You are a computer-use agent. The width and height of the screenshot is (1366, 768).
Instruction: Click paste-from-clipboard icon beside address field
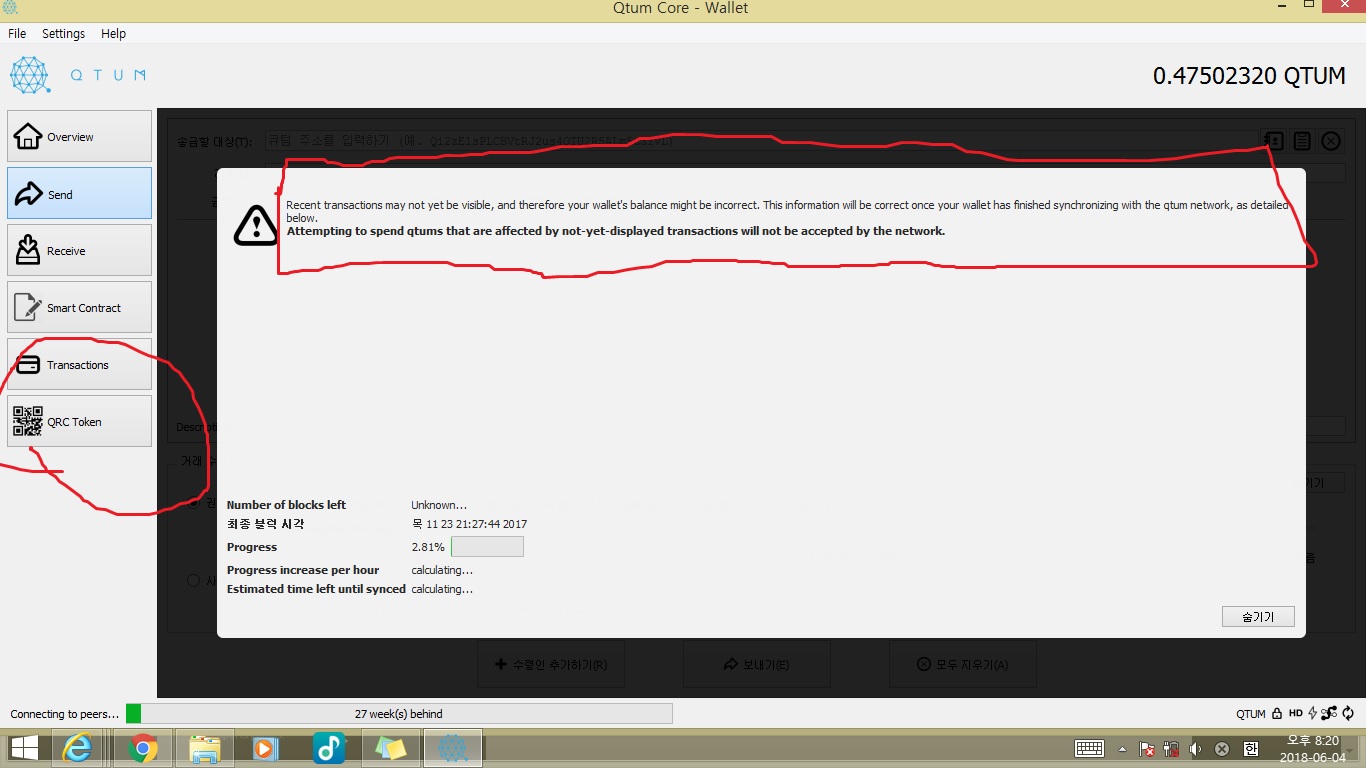point(1302,141)
